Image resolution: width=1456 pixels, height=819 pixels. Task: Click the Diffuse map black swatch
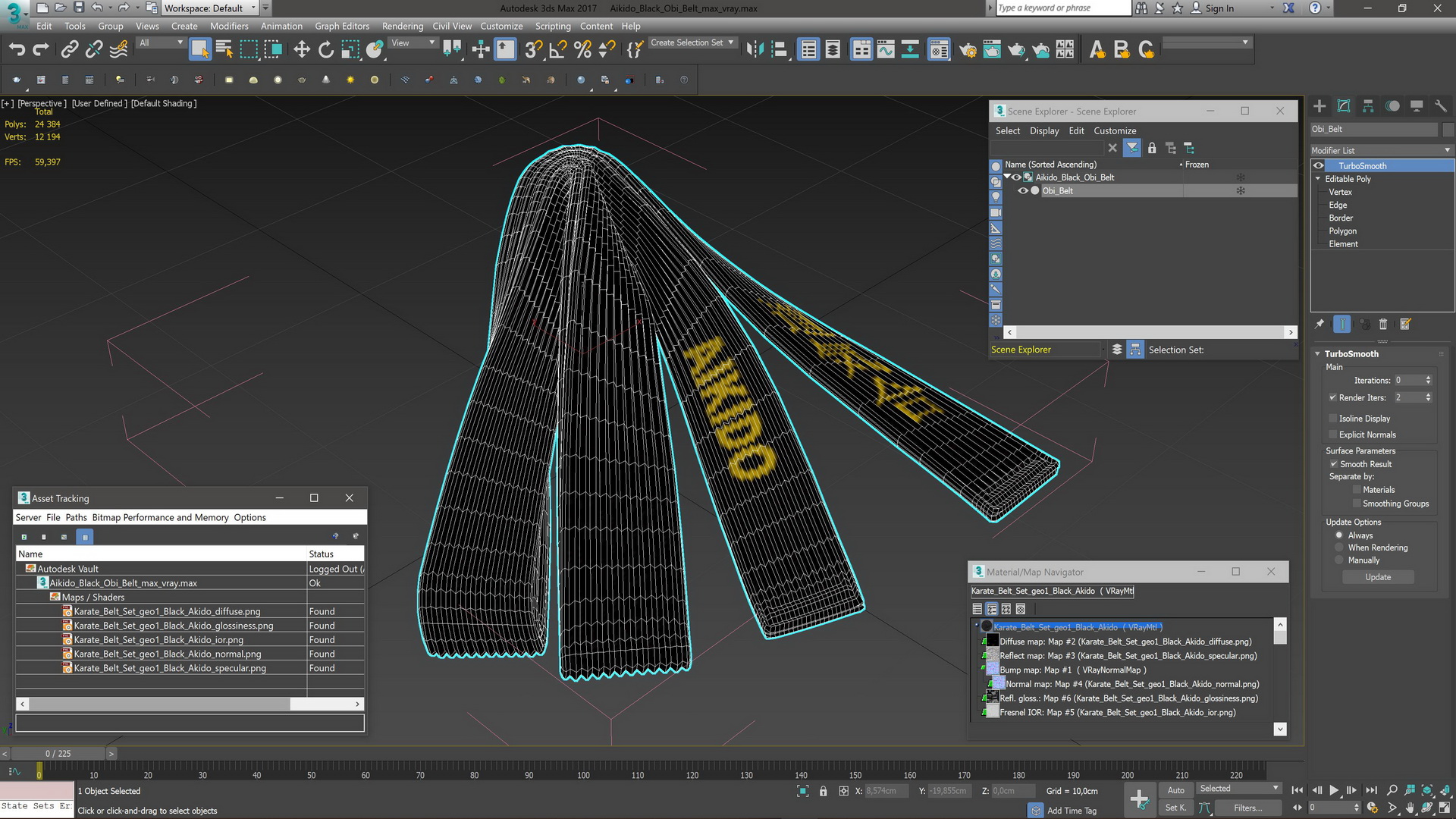click(x=992, y=642)
